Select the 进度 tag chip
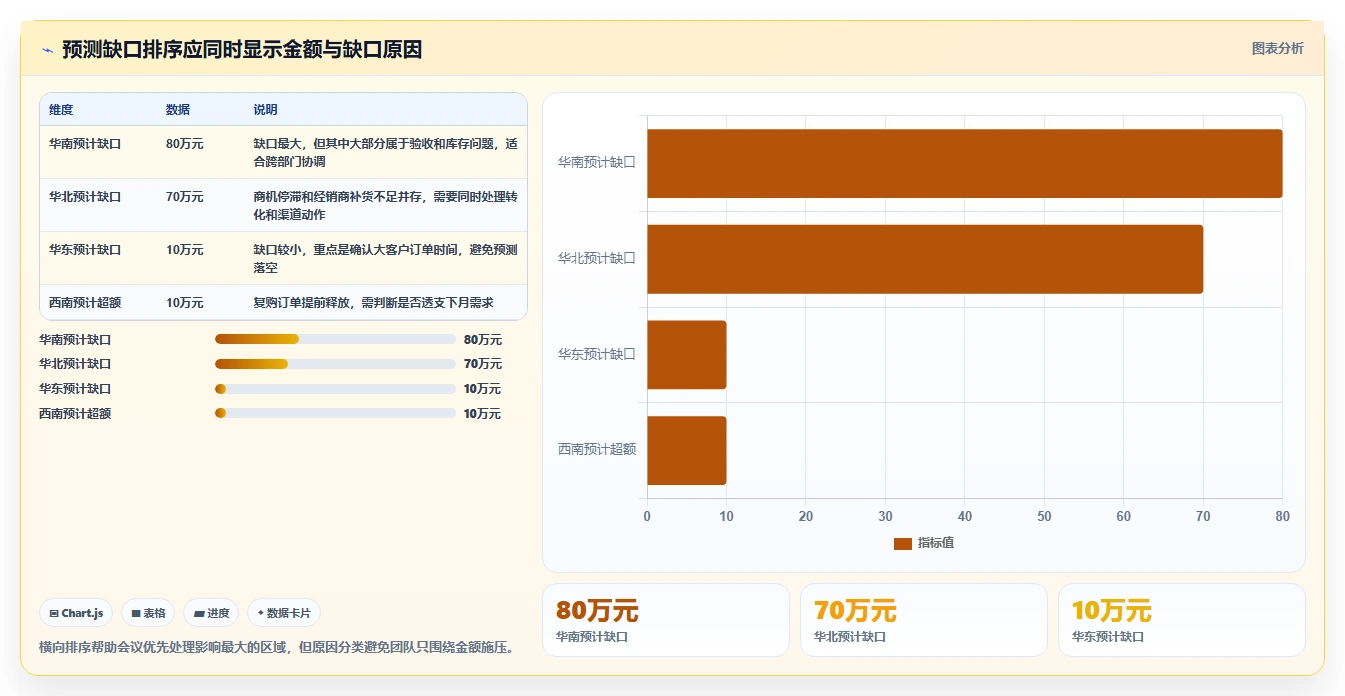The height and width of the screenshot is (696, 1345). coord(211,613)
